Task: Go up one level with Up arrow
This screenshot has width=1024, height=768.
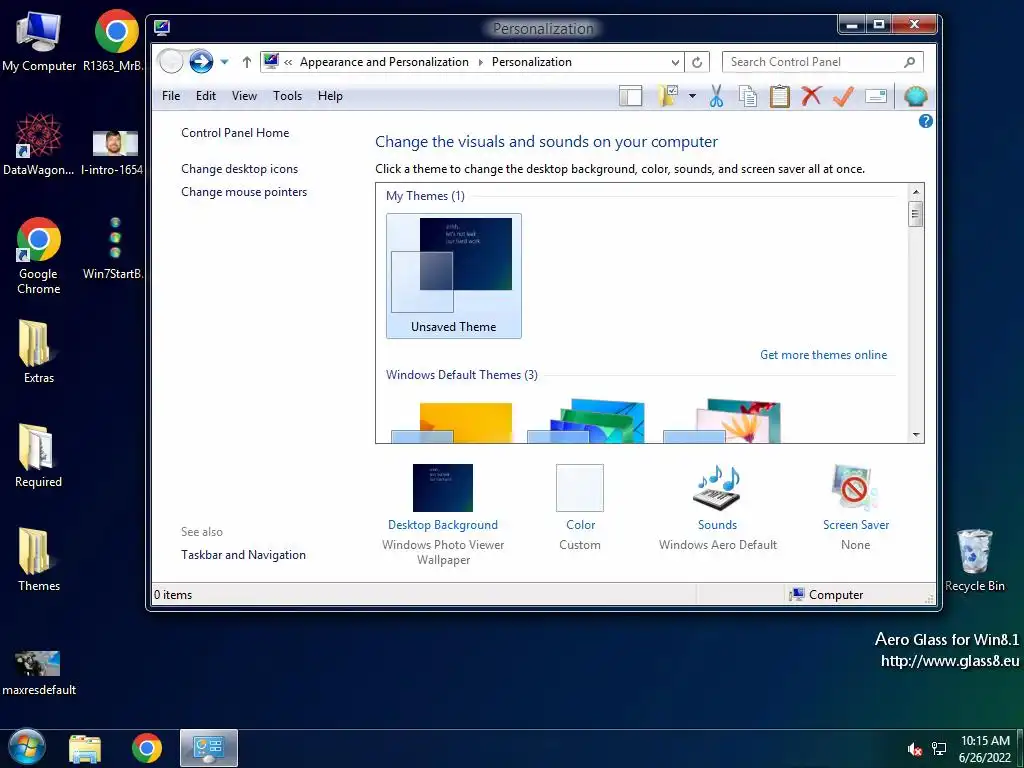Action: (x=246, y=62)
